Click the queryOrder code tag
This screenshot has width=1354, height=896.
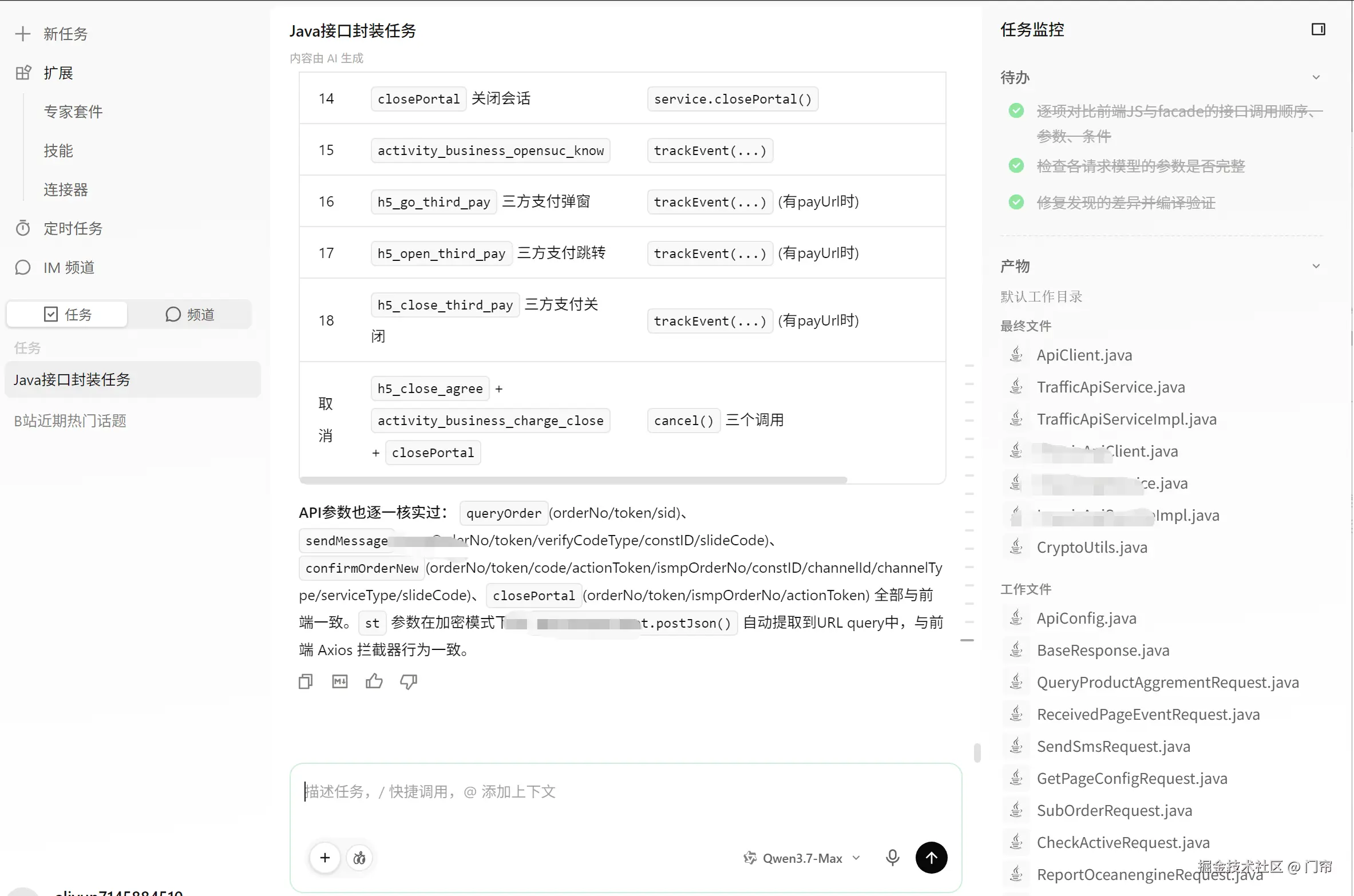504,513
